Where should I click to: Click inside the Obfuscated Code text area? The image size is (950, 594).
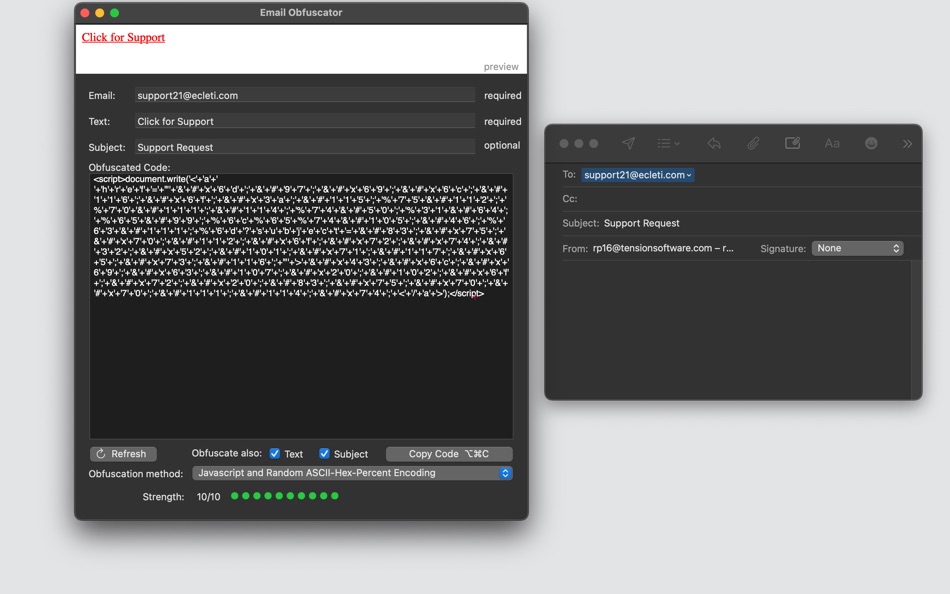point(301,306)
